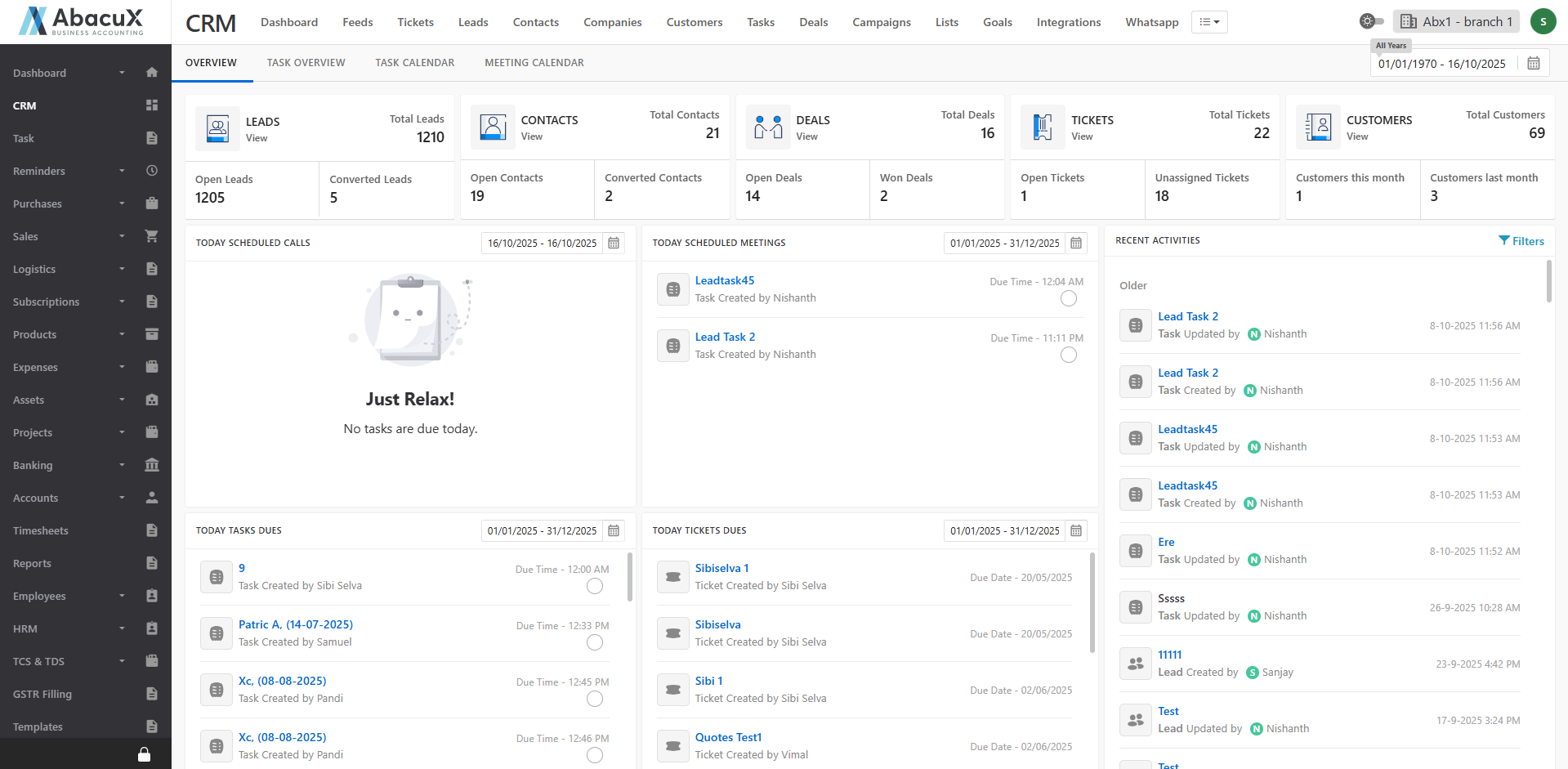Expand the Purchases sidebar menu

[x=121, y=203]
